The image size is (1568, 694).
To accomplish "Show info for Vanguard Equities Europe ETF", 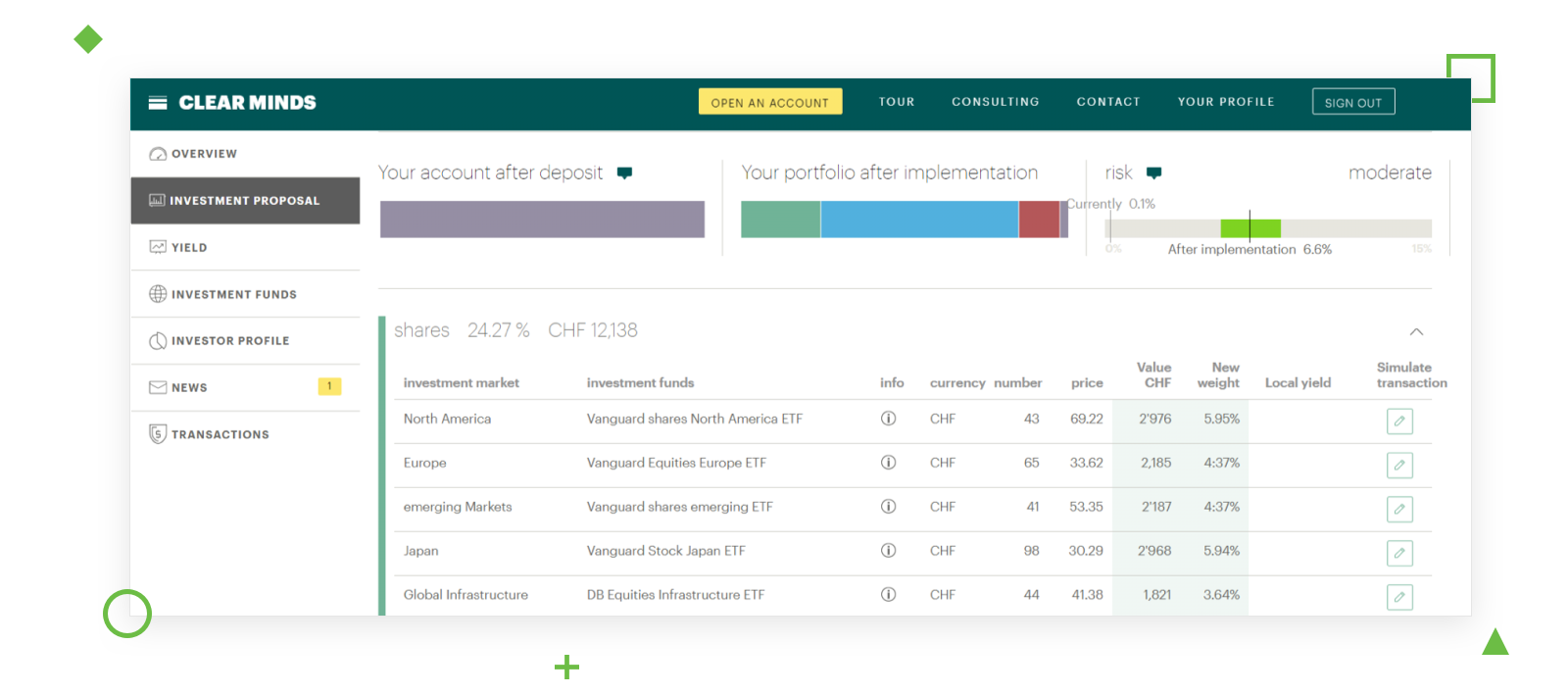I will [x=888, y=463].
